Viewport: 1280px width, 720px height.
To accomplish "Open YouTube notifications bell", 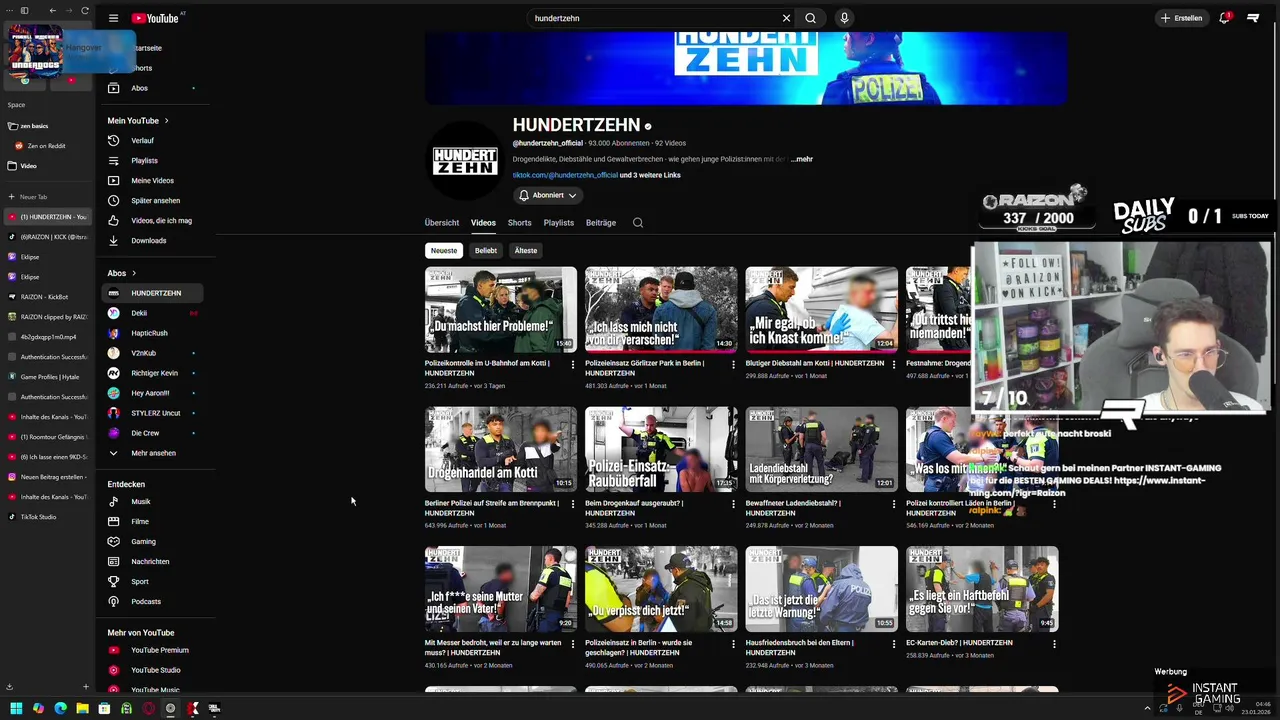I will [1225, 18].
